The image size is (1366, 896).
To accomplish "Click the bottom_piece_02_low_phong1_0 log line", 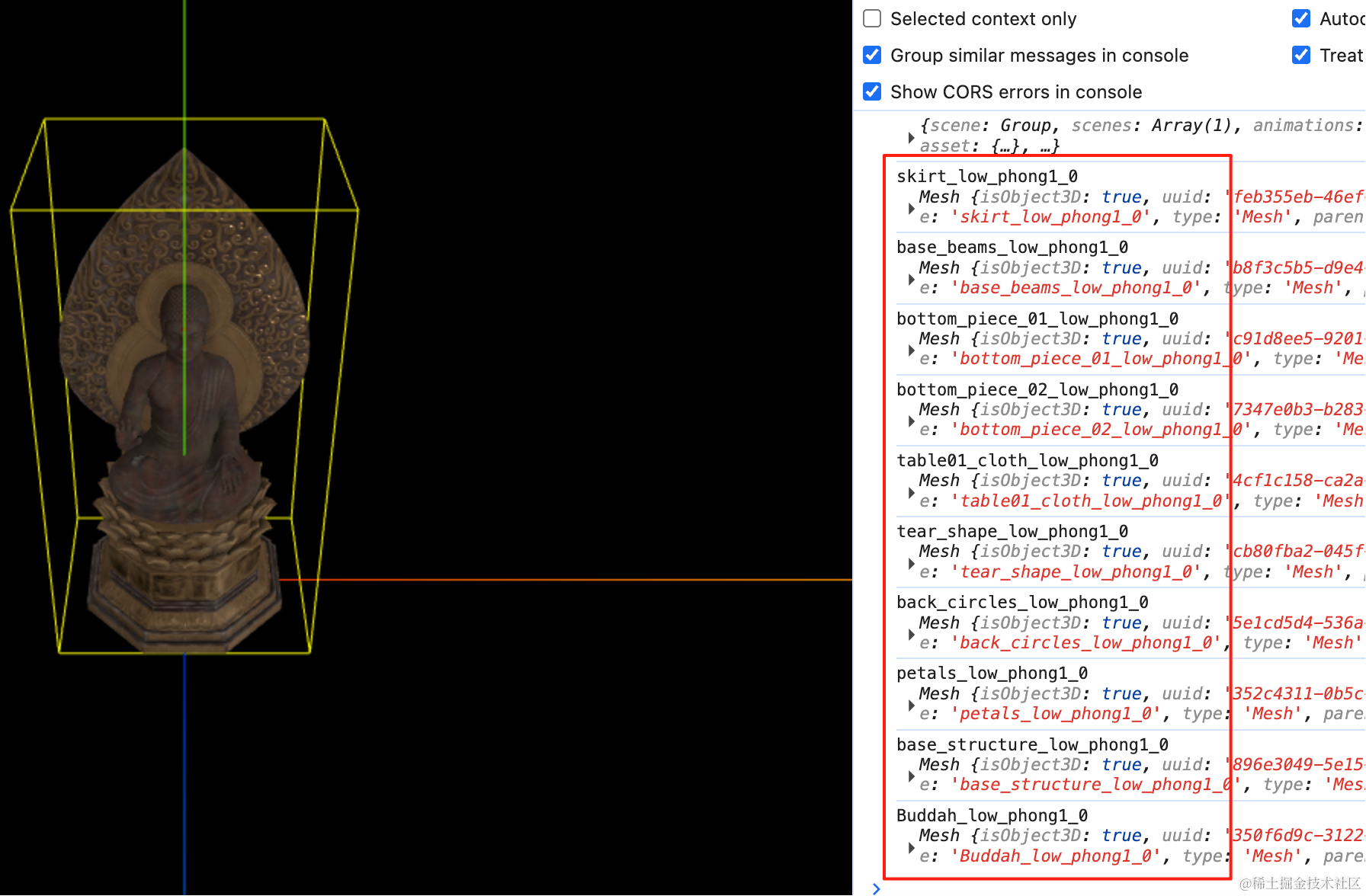I will click(x=1037, y=389).
